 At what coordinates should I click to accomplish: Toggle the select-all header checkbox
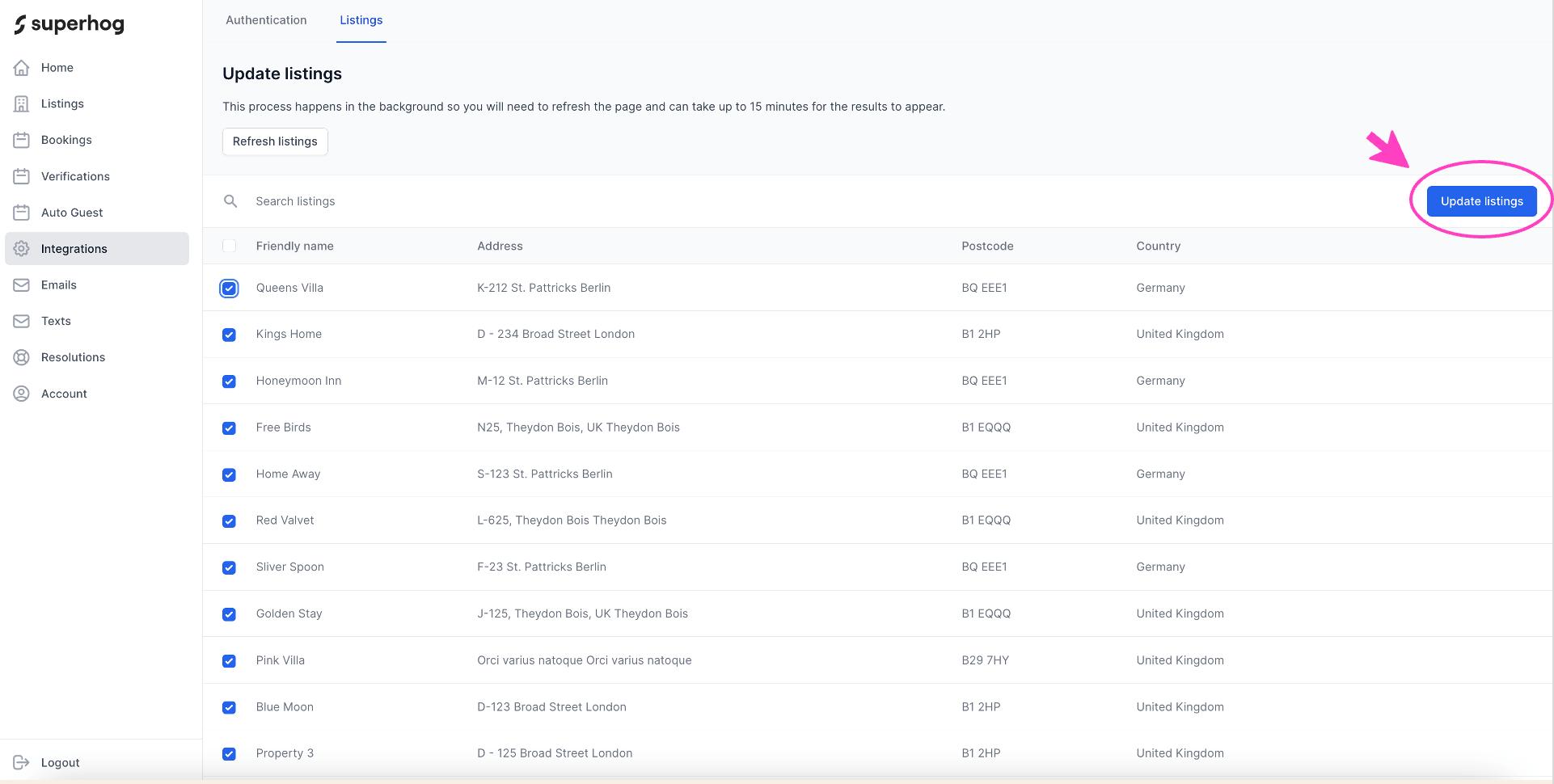tap(230, 246)
